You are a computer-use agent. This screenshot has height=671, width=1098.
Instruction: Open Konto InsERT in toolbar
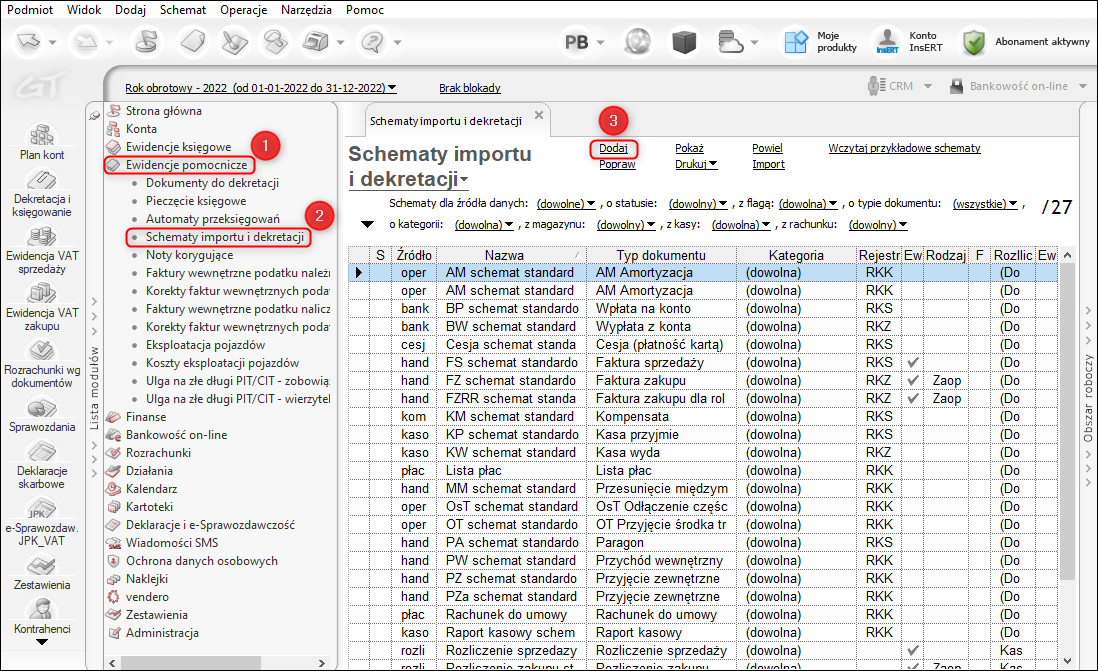(x=888, y=42)
